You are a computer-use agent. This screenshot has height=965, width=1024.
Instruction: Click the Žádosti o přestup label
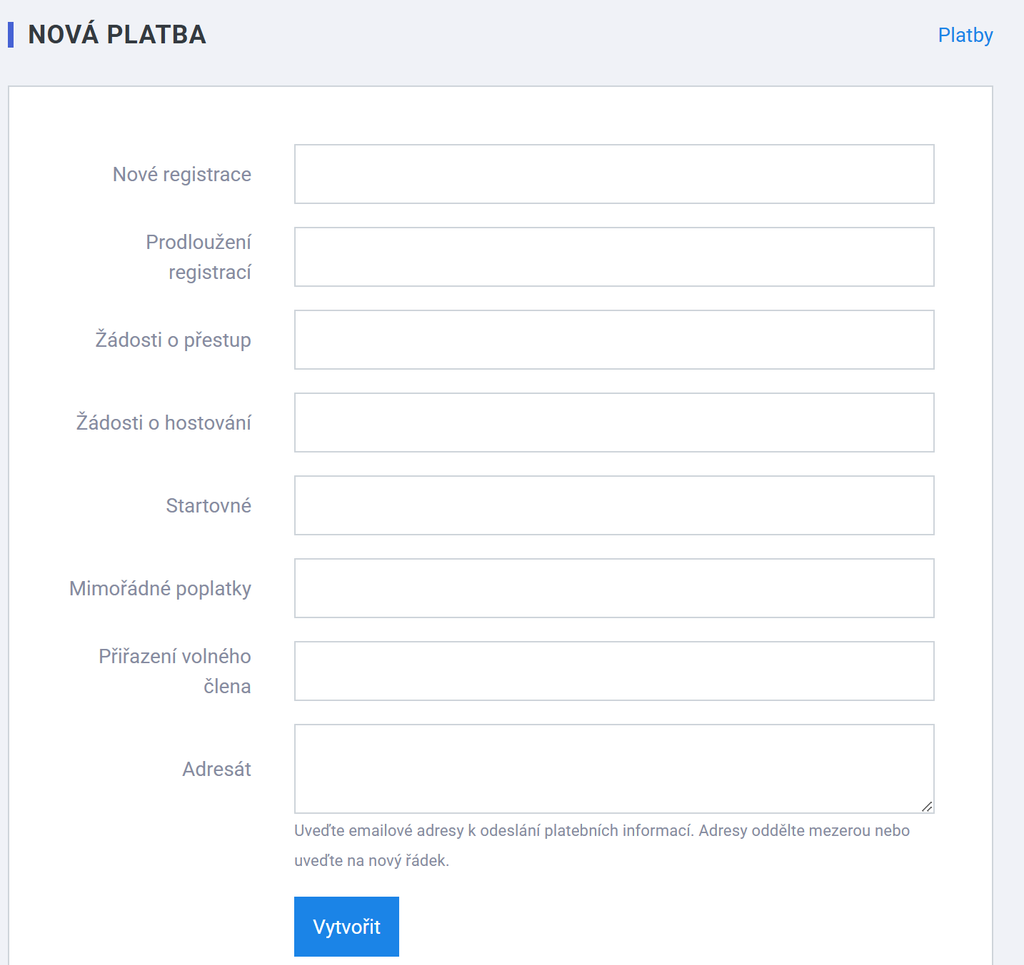173,340
